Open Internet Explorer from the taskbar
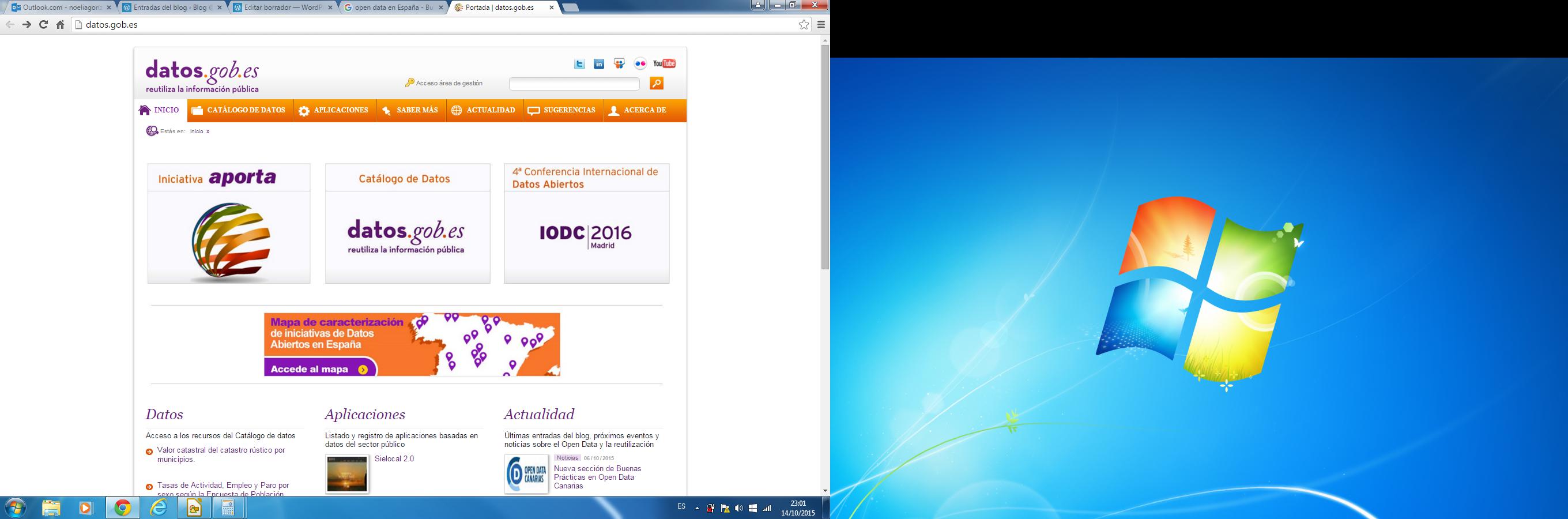 click(x=159, y=507)
